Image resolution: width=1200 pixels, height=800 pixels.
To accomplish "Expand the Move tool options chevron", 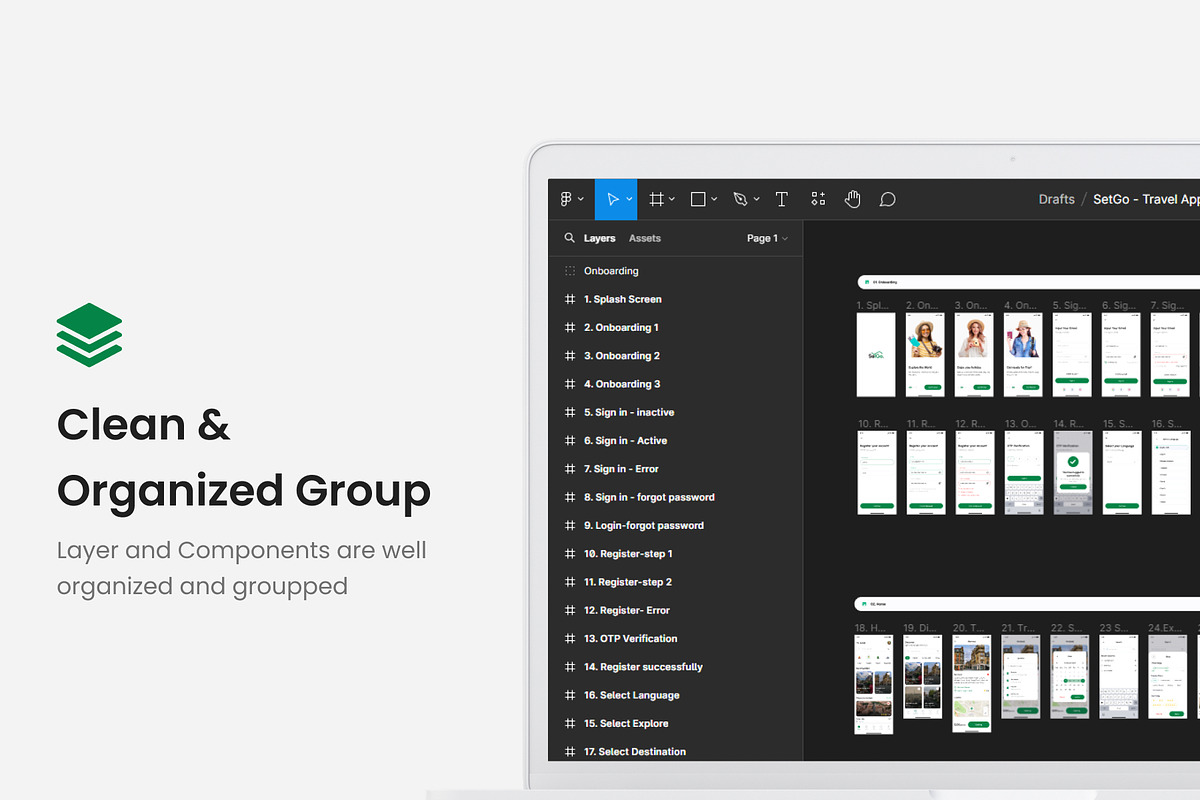I will pos(629,199).
